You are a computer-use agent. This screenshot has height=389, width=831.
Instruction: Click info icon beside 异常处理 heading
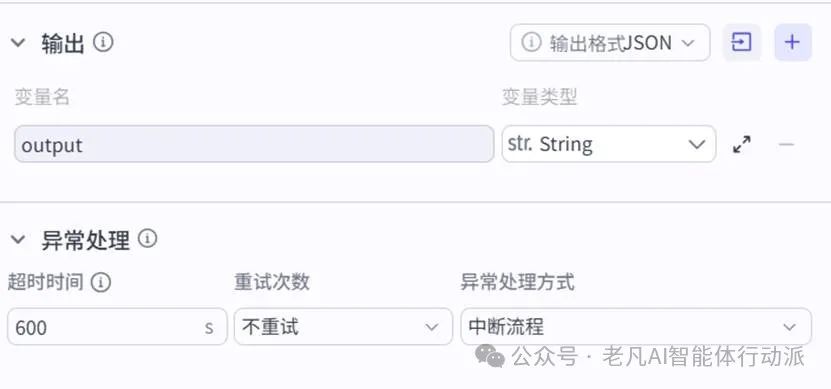click(147, 238)
